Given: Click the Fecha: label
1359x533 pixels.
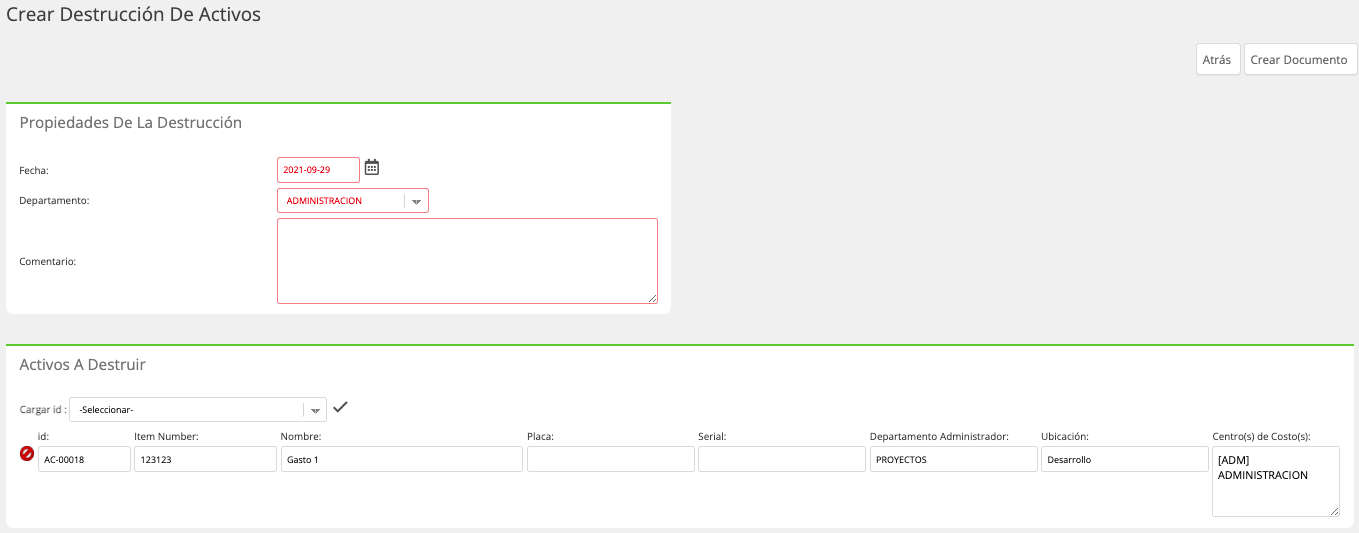Looking at the screenshot, I should pyautogui.click(x=34, y=171).
